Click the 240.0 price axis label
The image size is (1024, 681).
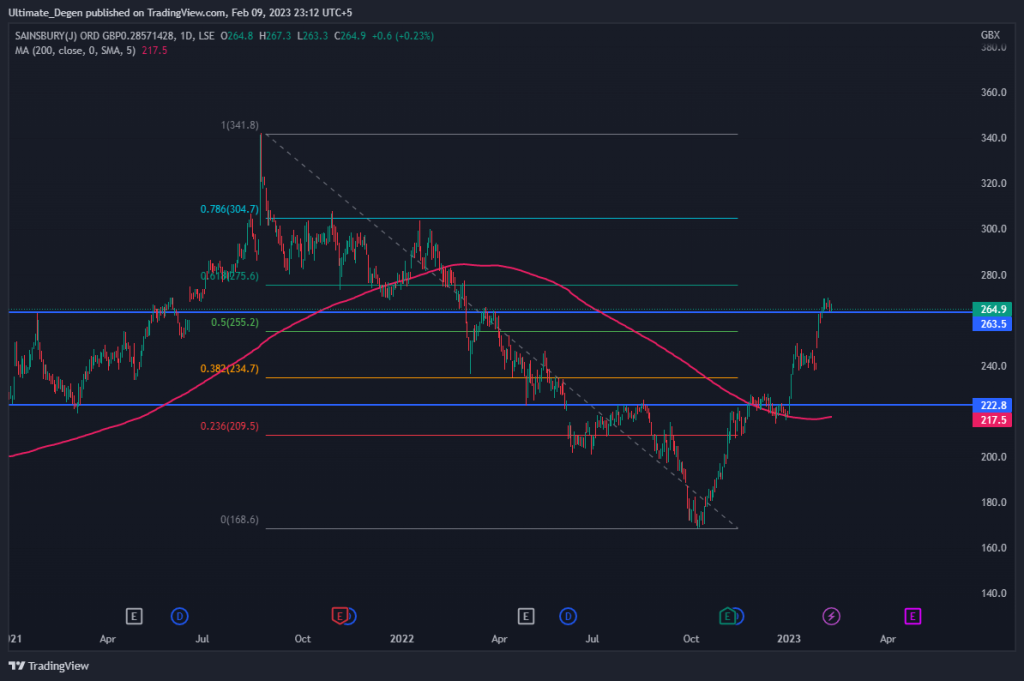tap(993, 366)
